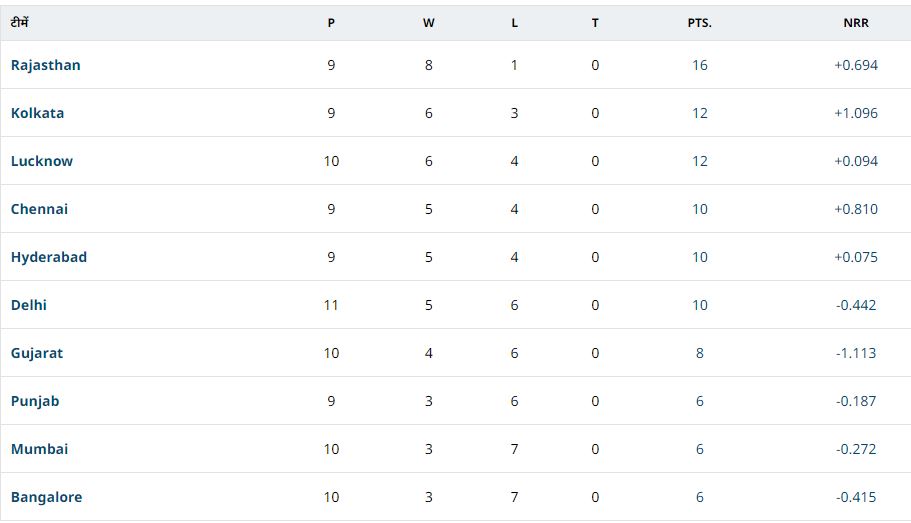Click Gujarat's -1.113 NRR value
The height and width of the screenshot is (523, 911).
[x=856, y=353]
